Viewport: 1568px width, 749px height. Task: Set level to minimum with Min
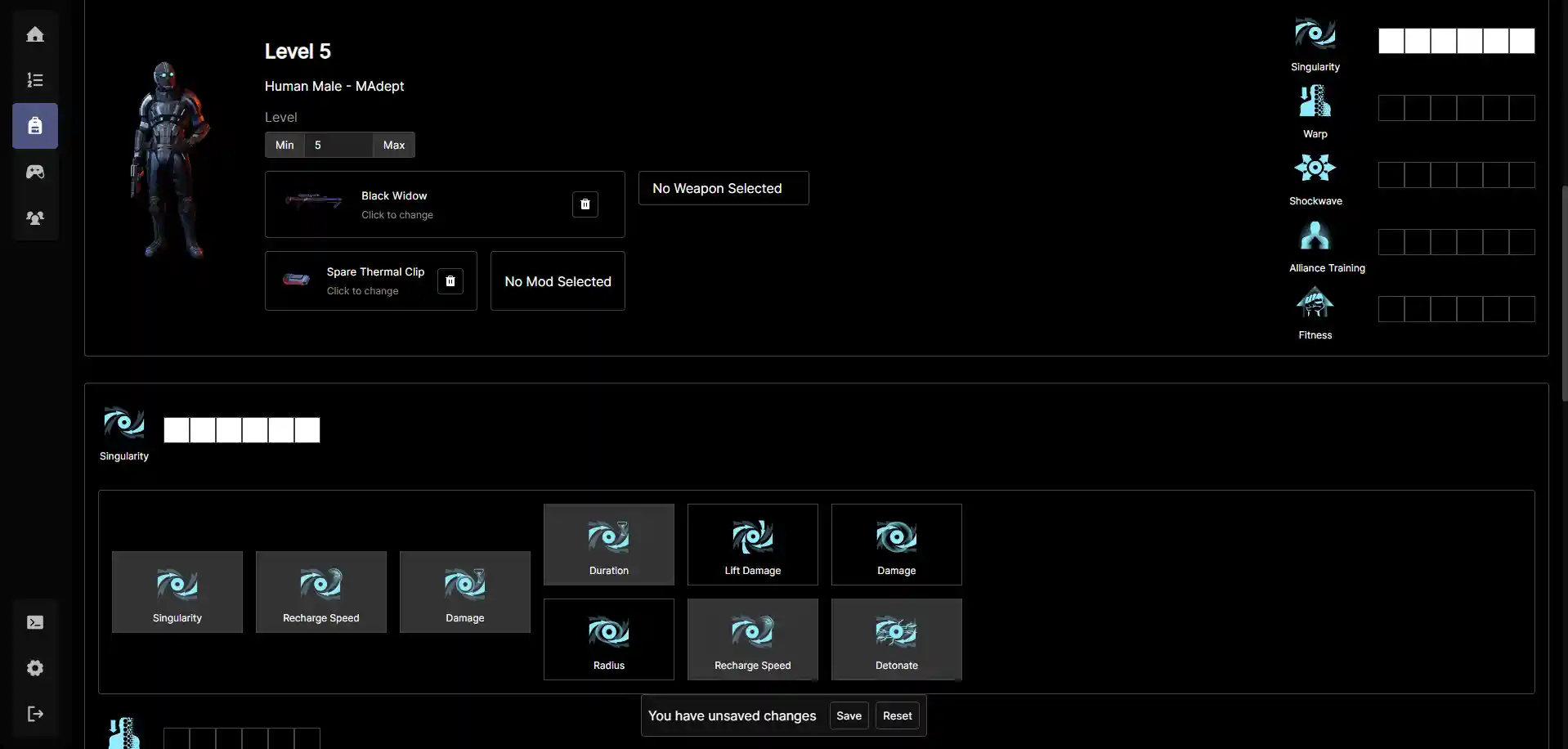point(284,145)
